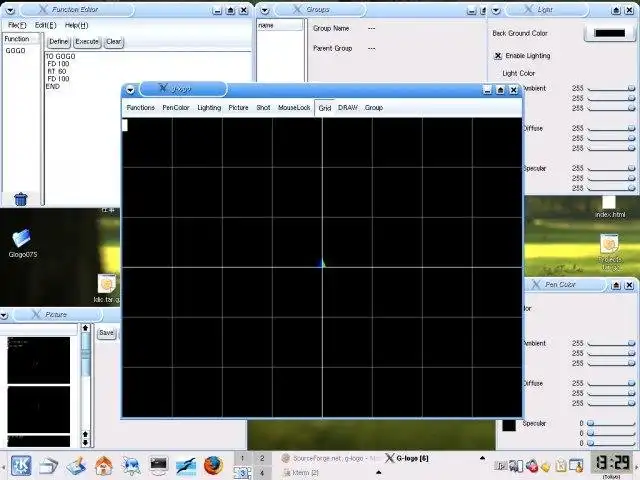The image size is (640, 480).
Task: Launch the Konqueror browser panel icon
Action: tap(131, 466)
